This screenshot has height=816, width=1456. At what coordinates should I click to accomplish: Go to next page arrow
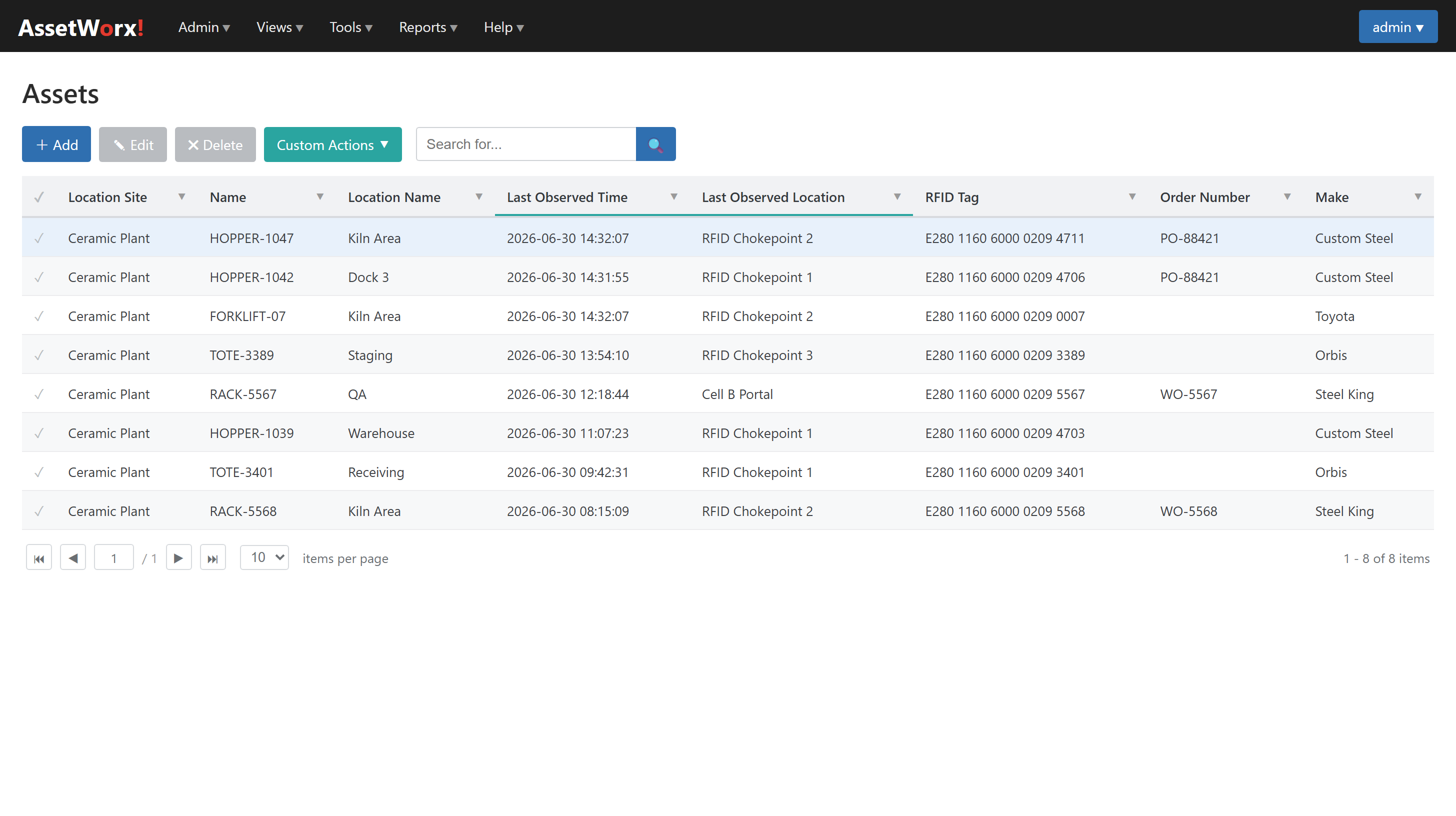coord(178,558)
